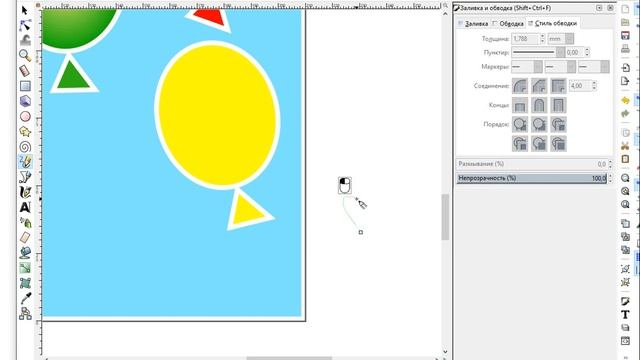Click the Толщина stroke width field
Viewport: 640px width, 360px height.
coord(526,39)
